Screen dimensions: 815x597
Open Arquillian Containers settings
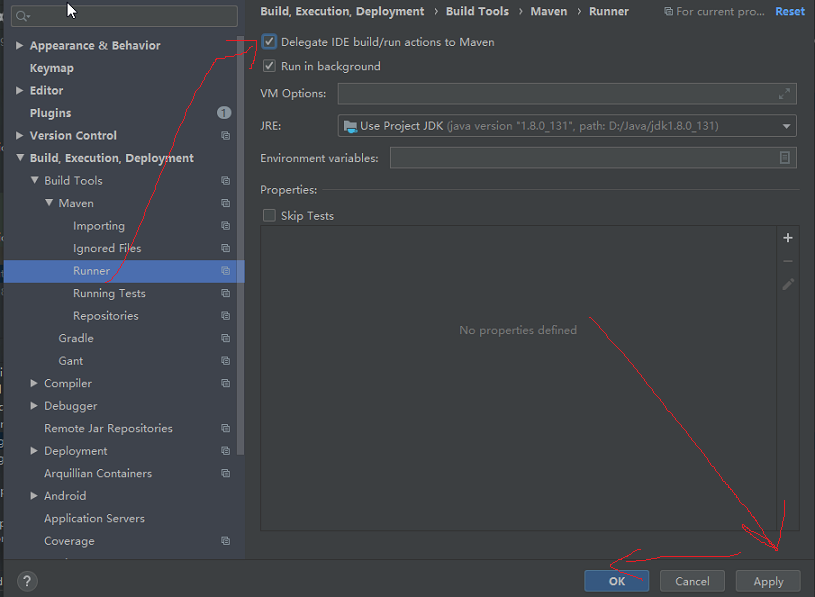(98, 473)
